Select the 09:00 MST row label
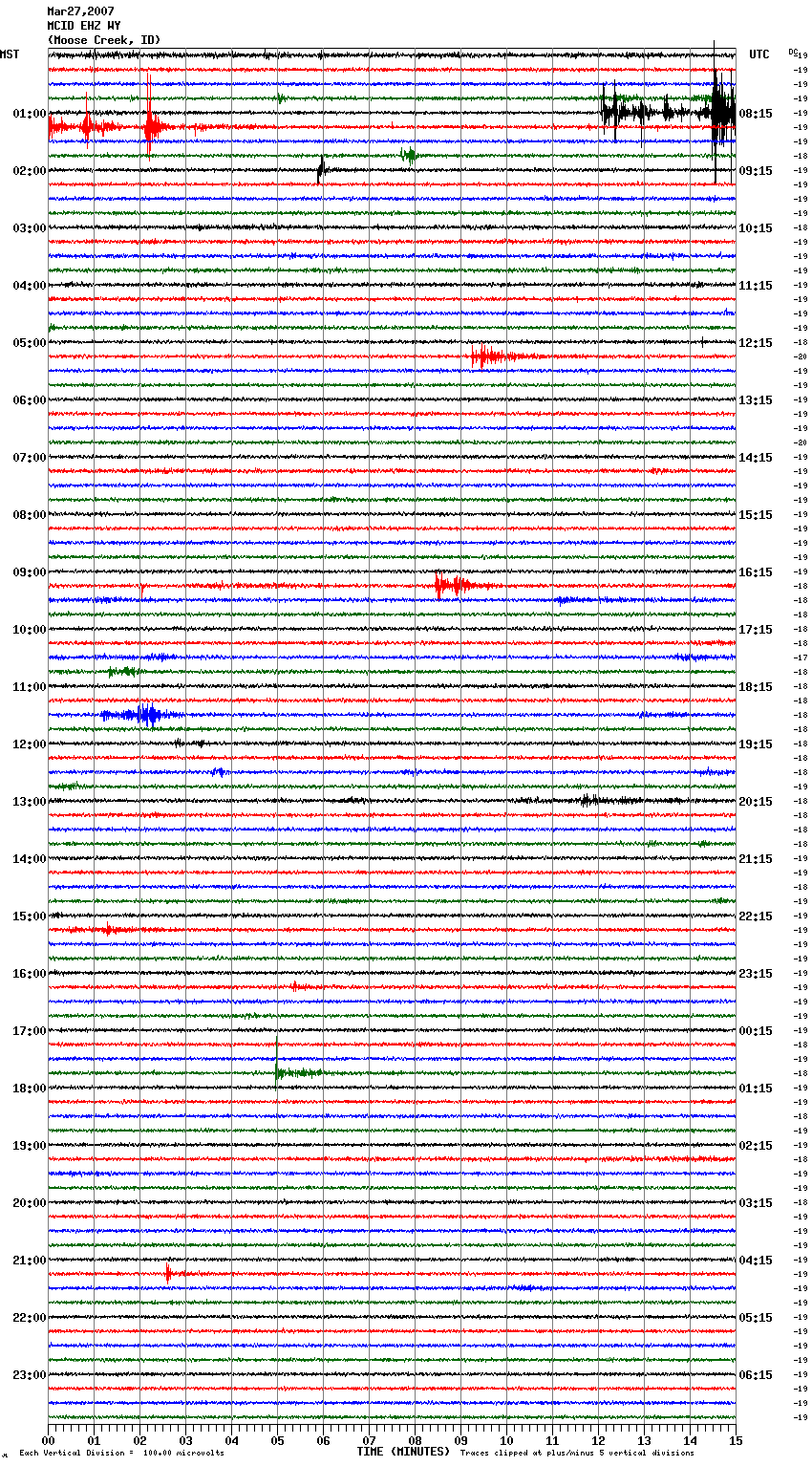This screenshot has width=812, height=1466. point(30,572)
